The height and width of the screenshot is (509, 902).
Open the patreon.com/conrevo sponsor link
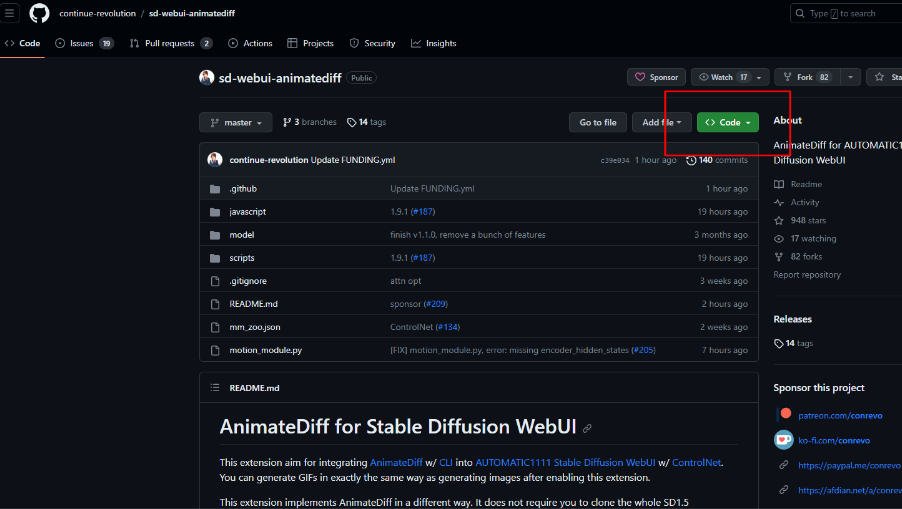coord(834,413)
